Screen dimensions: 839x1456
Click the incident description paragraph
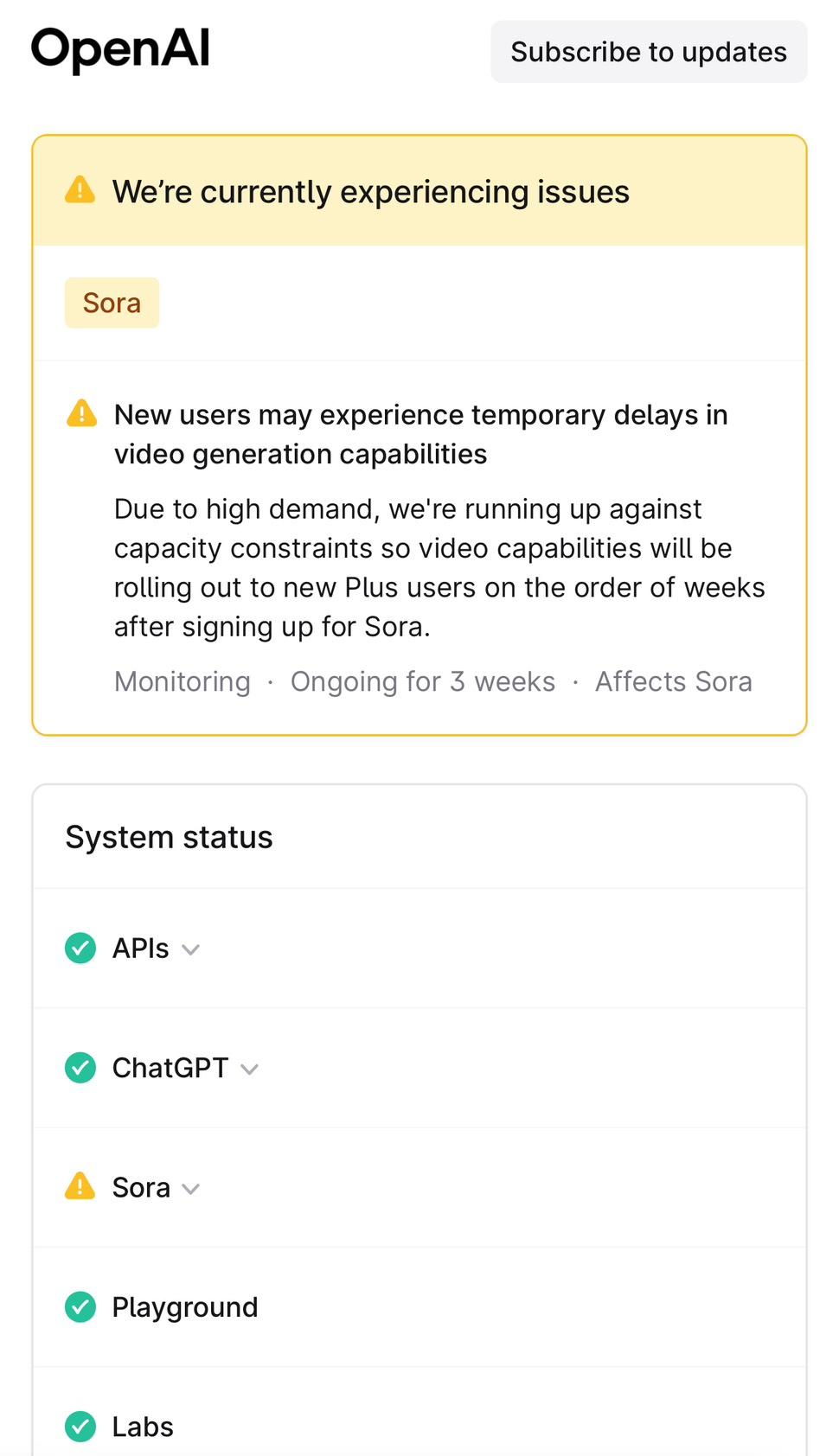click(x=439, y=567)
